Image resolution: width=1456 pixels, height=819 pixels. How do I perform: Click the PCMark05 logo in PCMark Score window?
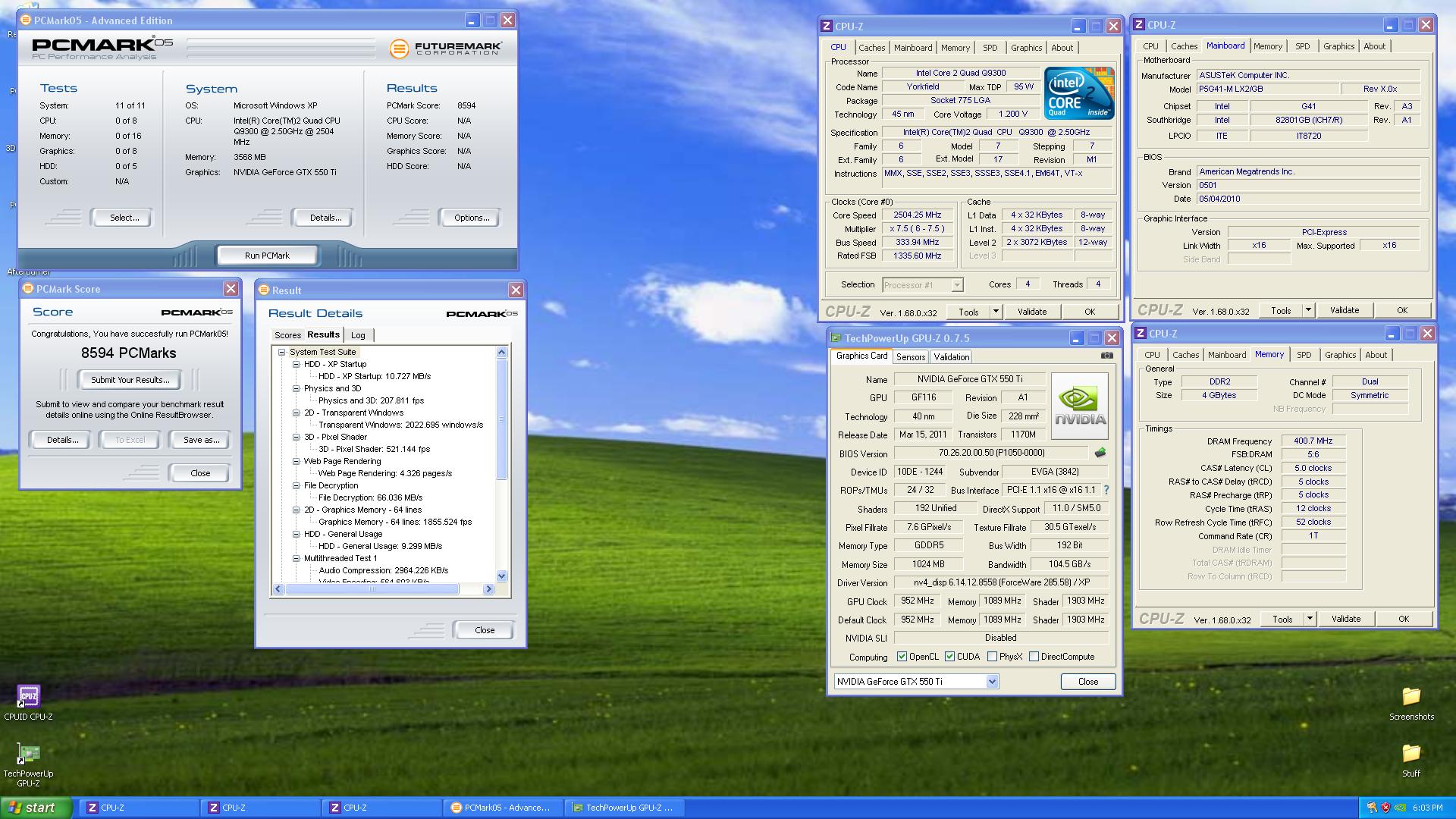(197, 312)
